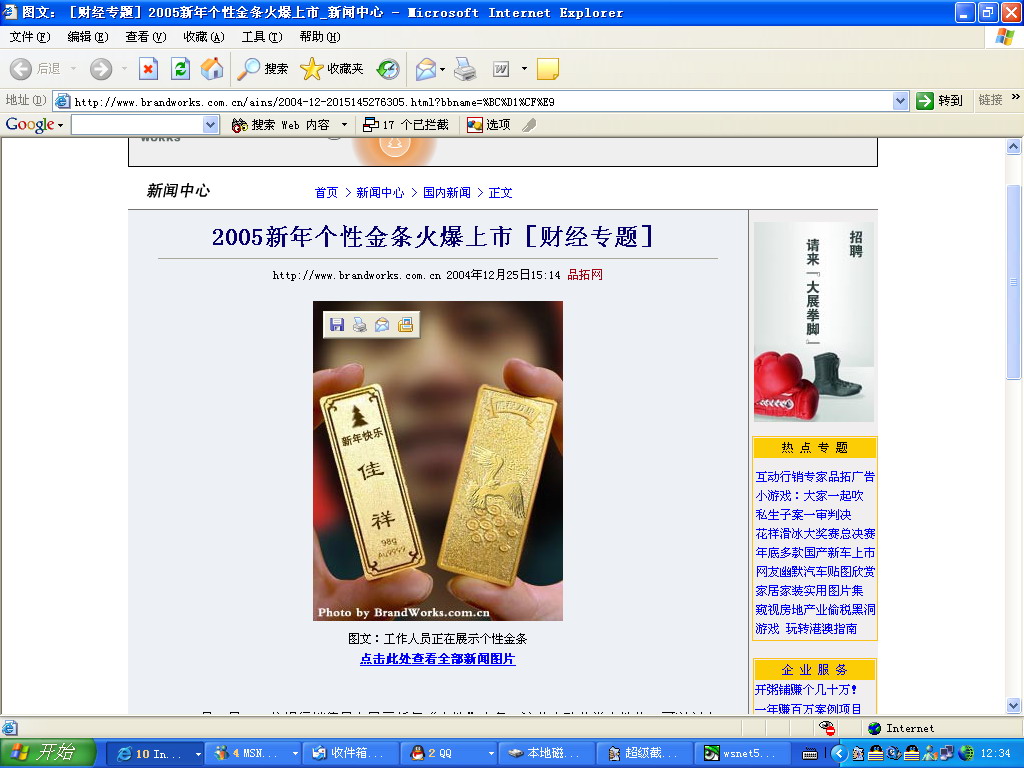
Task: Go to the Home page
Action: pos(212,69)
